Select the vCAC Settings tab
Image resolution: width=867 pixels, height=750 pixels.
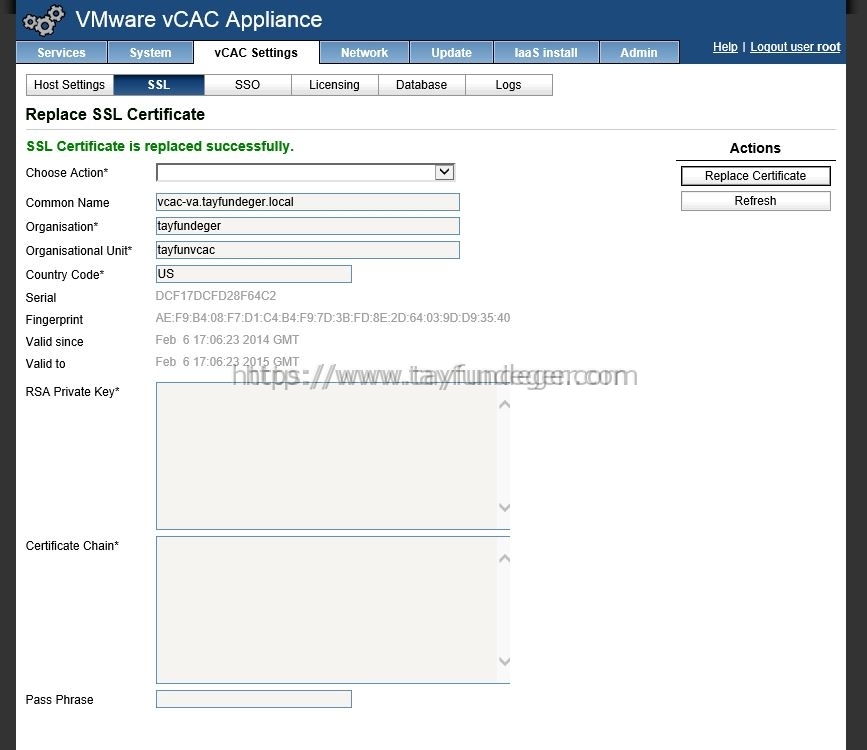coord(256,53)
